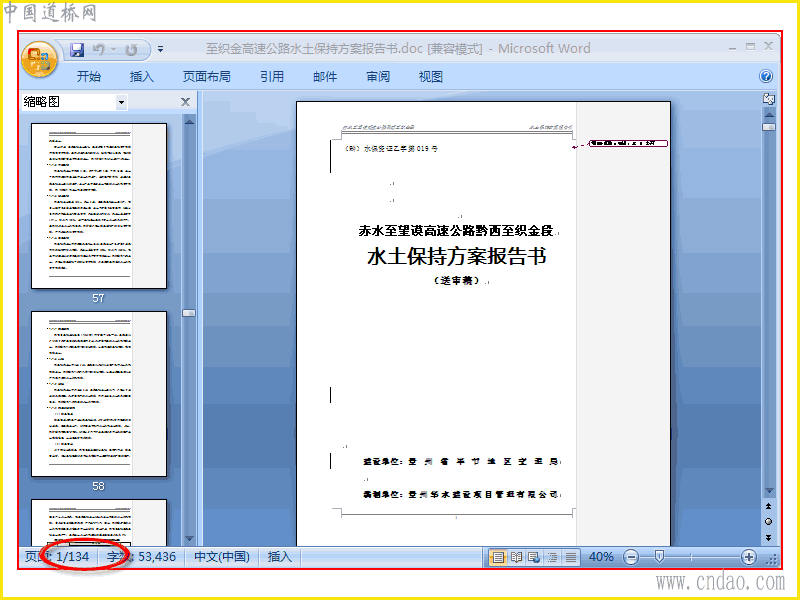Close the thumbnails pane
800x600 pixels.
click(x=186, y=102)
